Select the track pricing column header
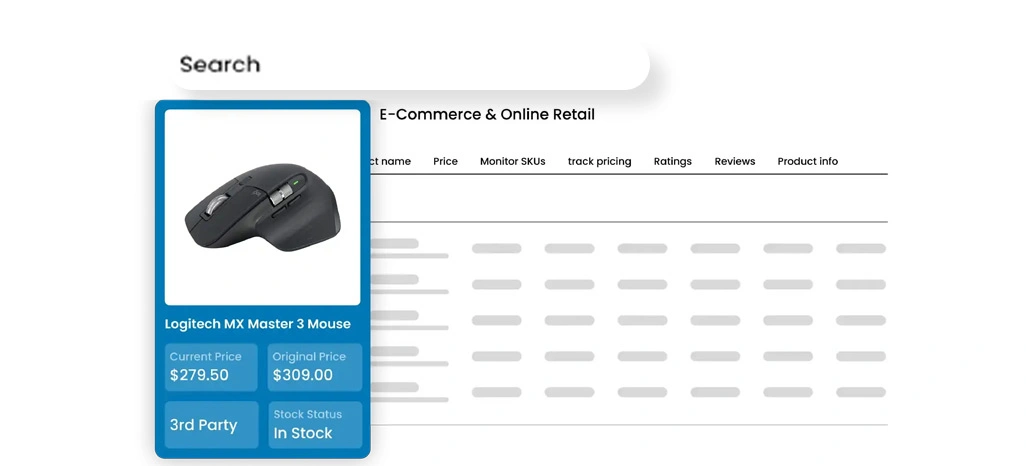 [599, 161]
